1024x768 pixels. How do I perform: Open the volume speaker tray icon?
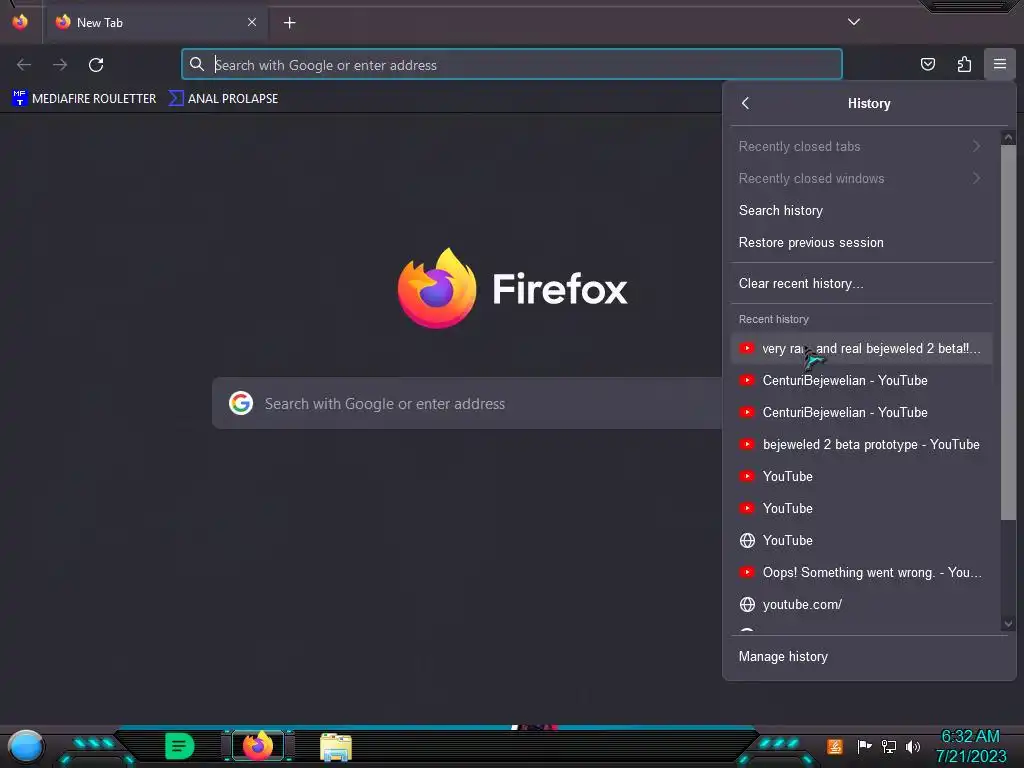click(x=913, y=746)
